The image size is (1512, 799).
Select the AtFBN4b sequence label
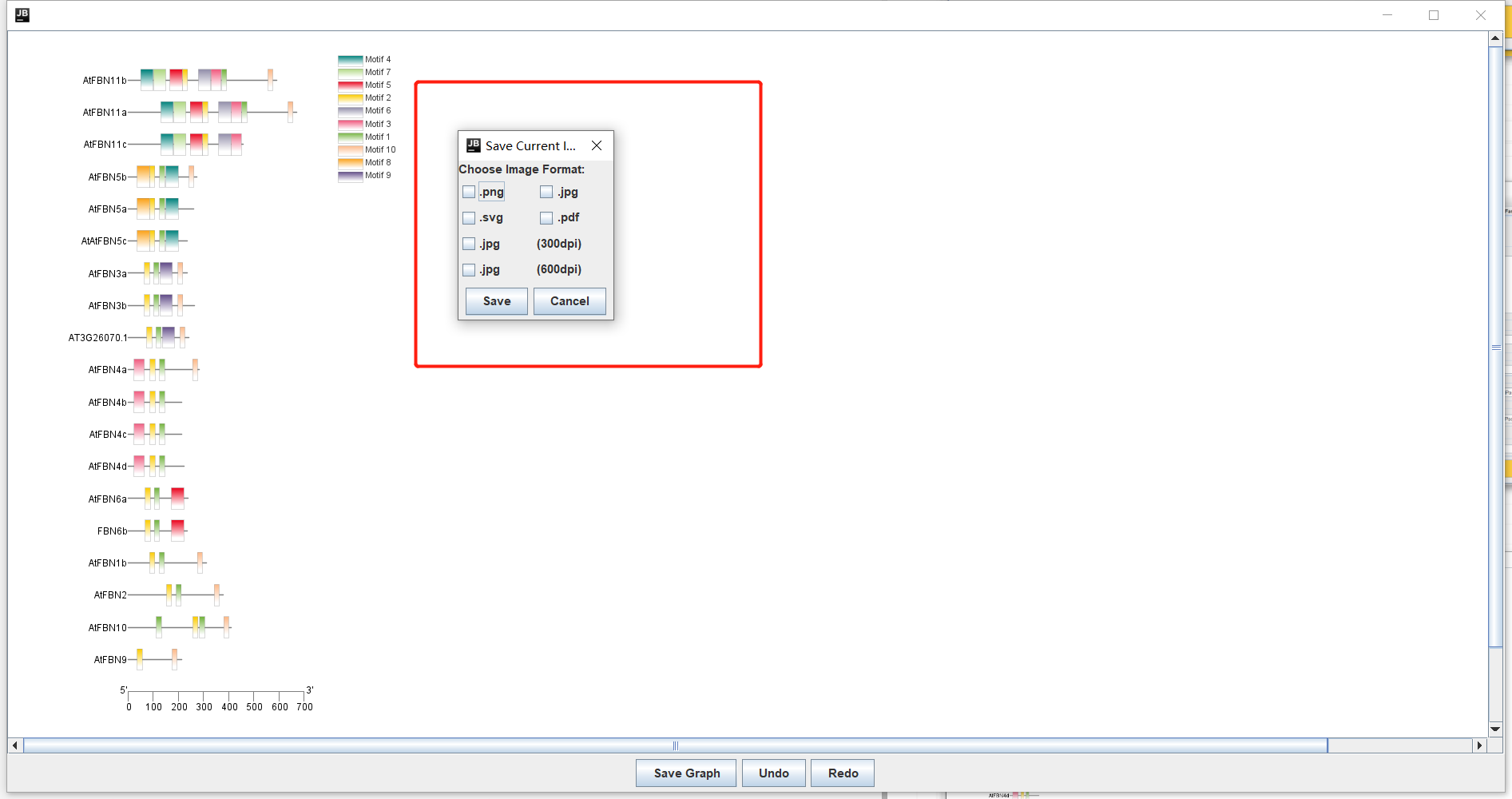coord(108,403)
